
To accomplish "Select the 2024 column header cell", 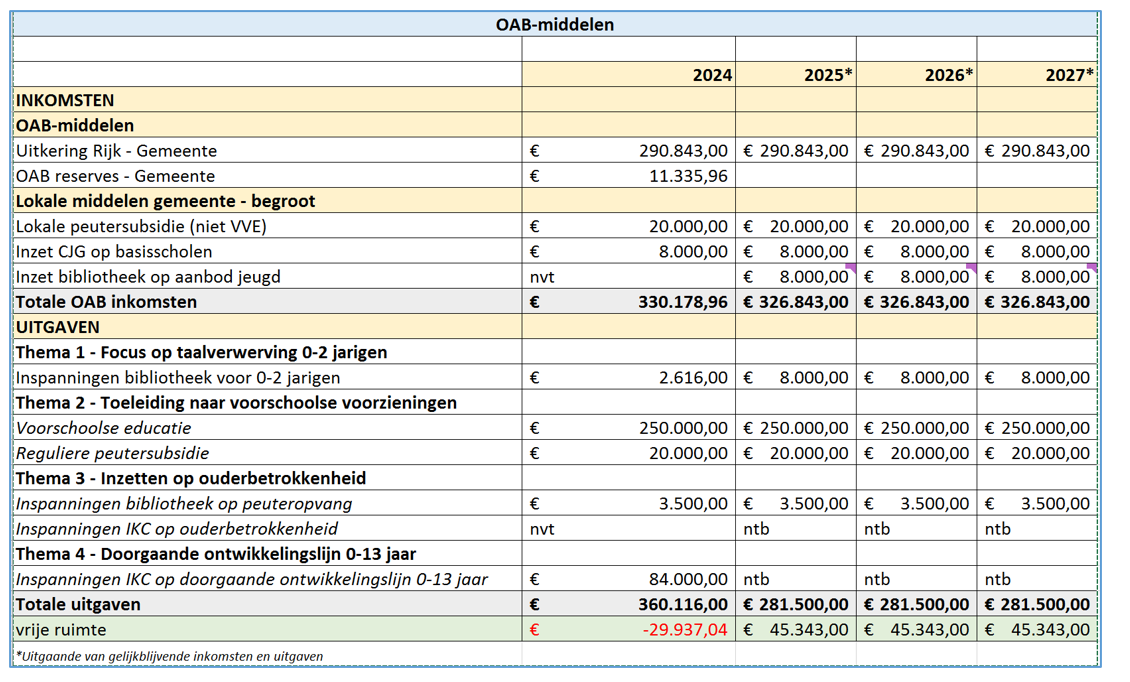I will tap(628, 75).
